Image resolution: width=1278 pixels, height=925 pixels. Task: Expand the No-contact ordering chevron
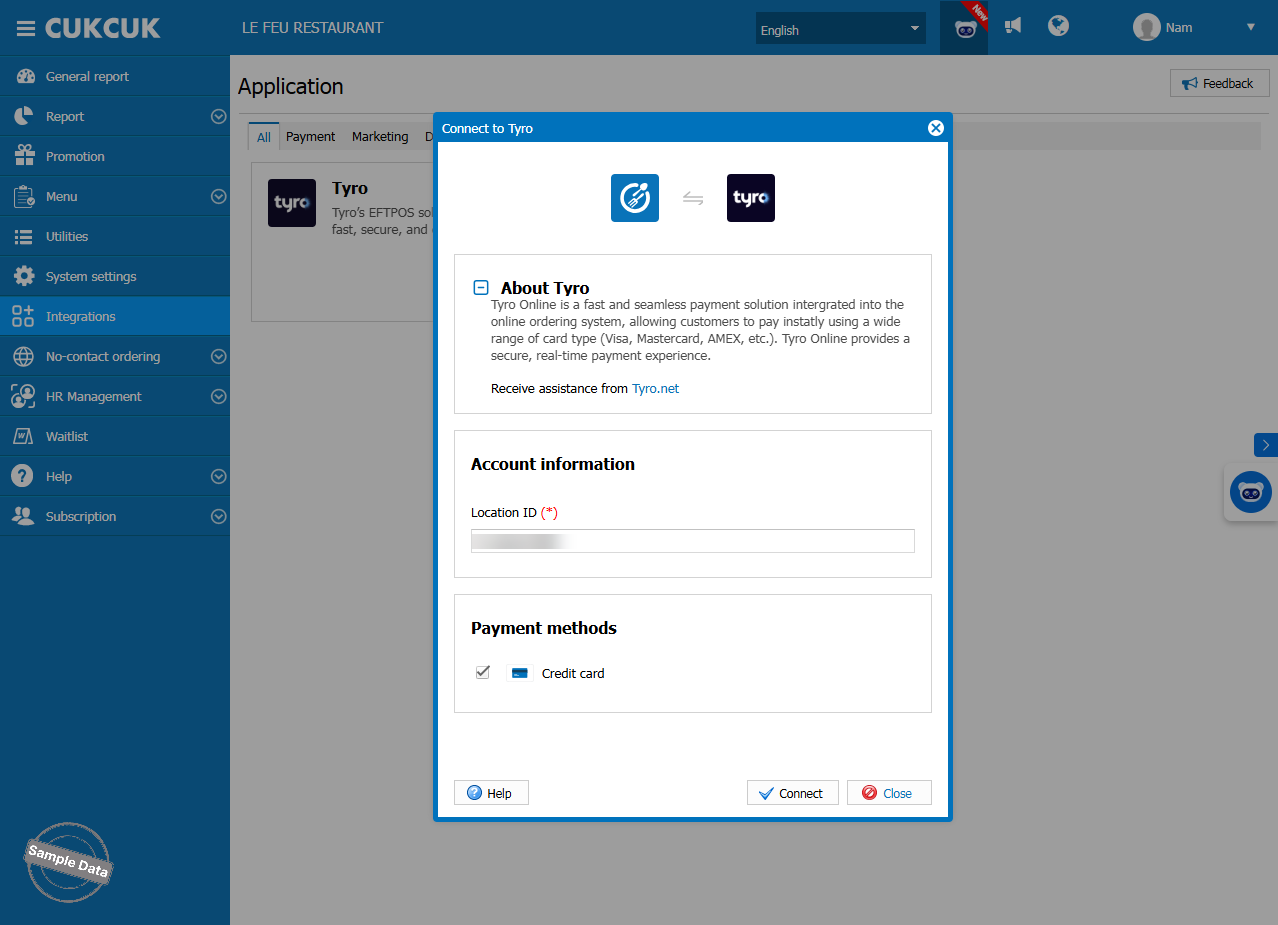click(x=219, y=356)
